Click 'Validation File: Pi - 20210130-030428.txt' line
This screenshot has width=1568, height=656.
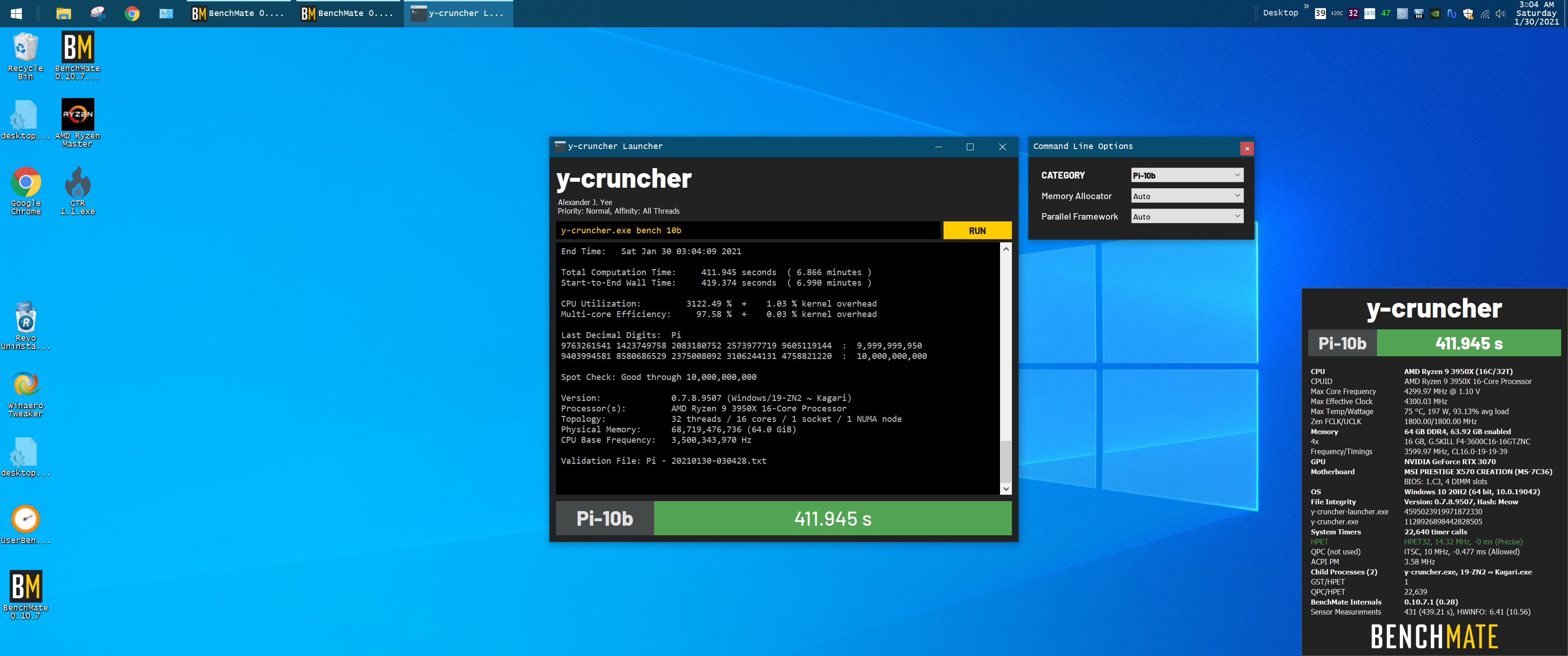[664, 461]
